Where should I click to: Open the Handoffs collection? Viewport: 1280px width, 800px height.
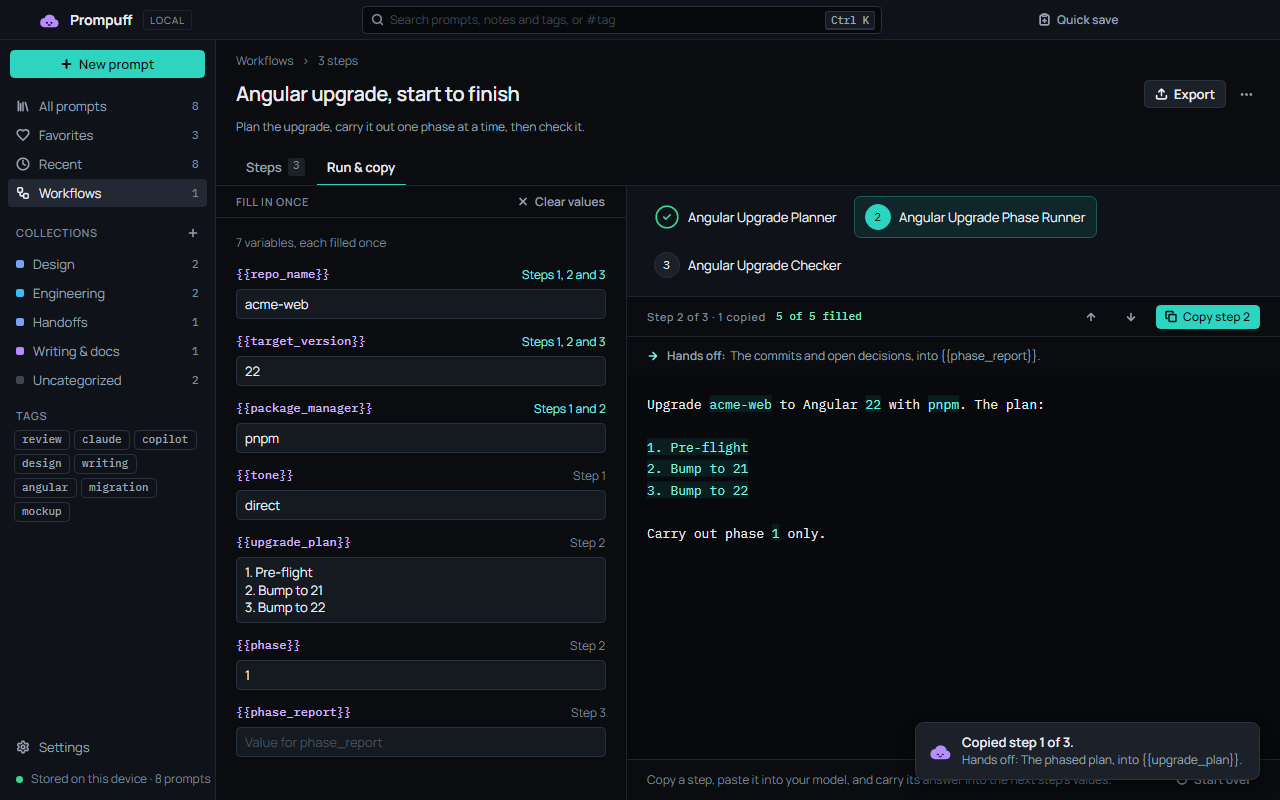(x=107, y=322)
